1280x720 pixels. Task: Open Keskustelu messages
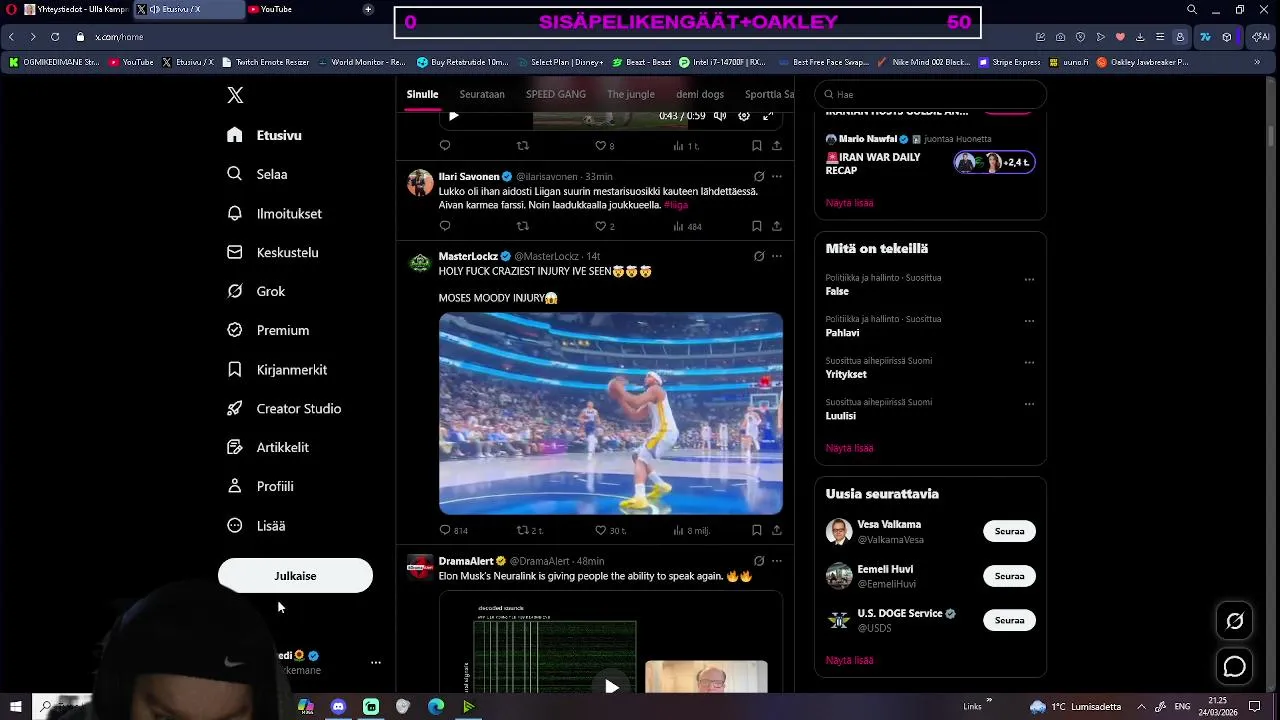click(273, 252)
